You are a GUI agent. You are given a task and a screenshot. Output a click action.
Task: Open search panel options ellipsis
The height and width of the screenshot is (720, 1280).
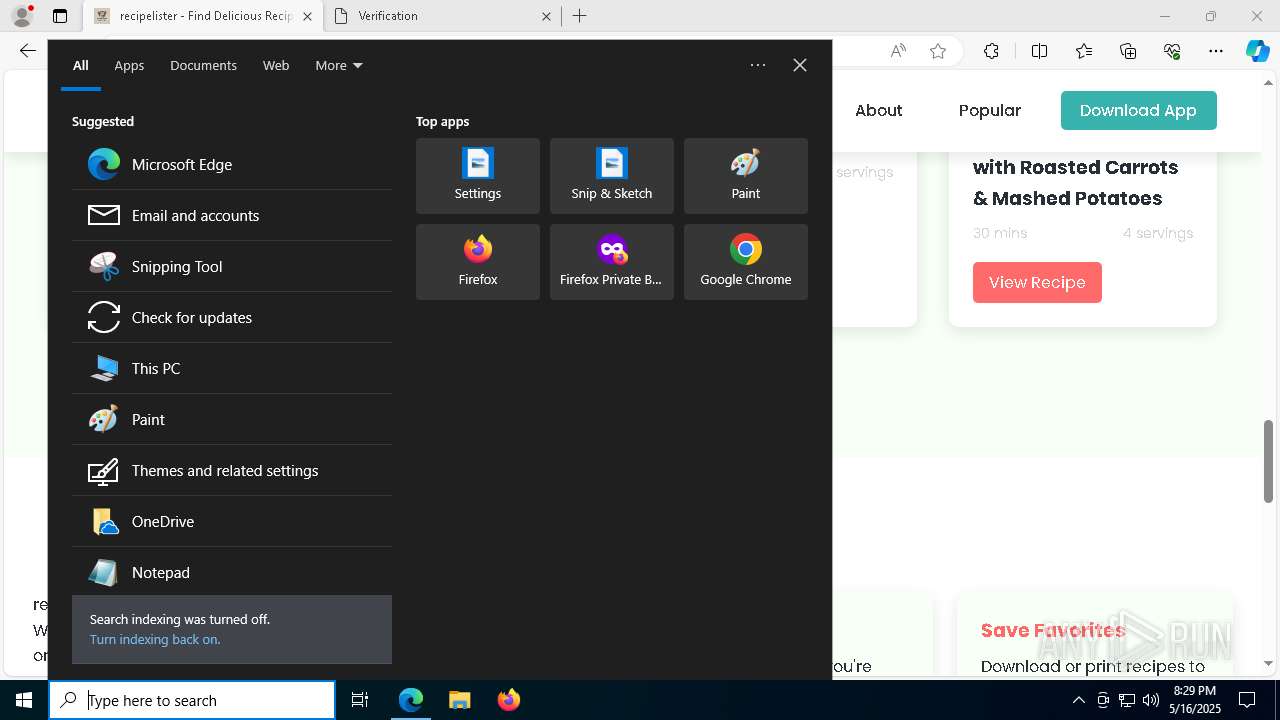point(758,65)
